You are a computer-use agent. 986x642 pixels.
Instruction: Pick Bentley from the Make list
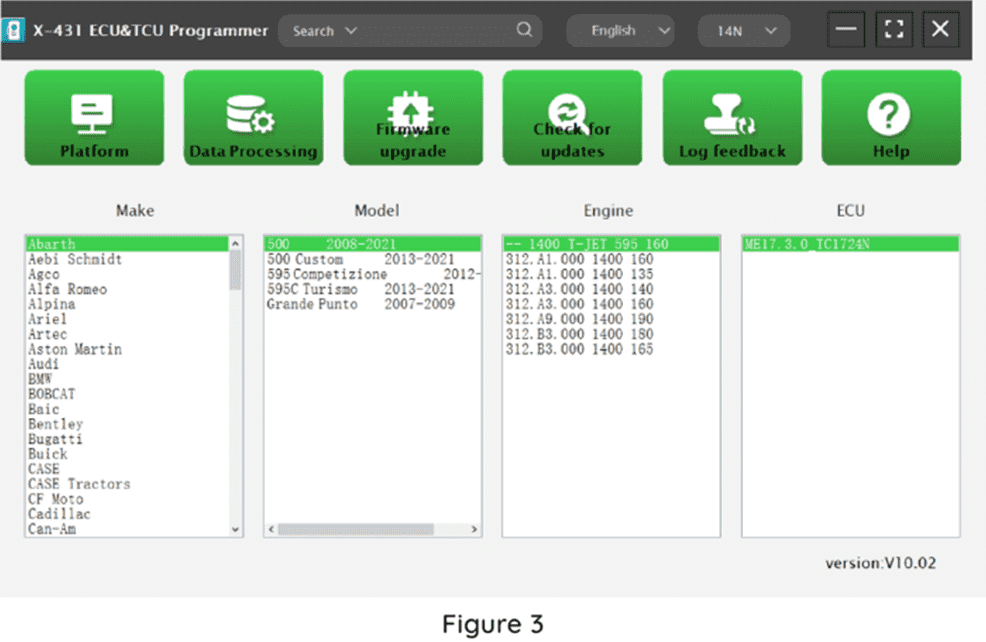coord(127,424)
